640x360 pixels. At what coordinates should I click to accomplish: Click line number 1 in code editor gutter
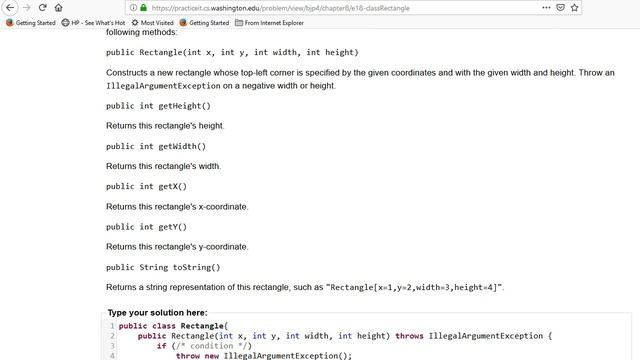click(x=112, y=326)
